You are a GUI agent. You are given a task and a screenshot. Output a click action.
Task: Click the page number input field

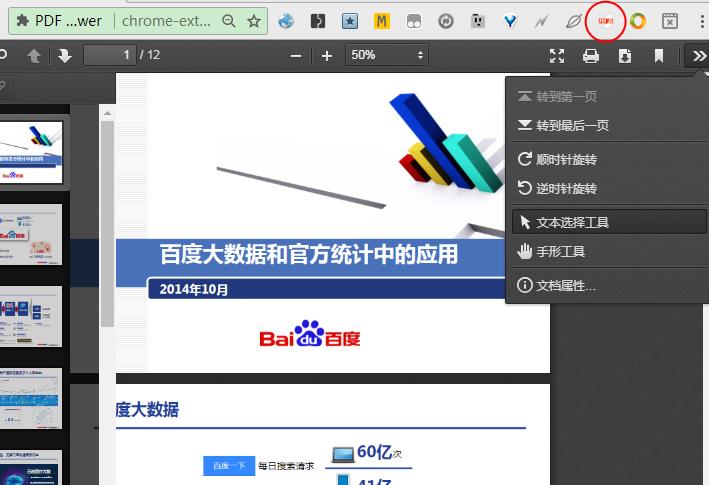click(x=110, y=55)
